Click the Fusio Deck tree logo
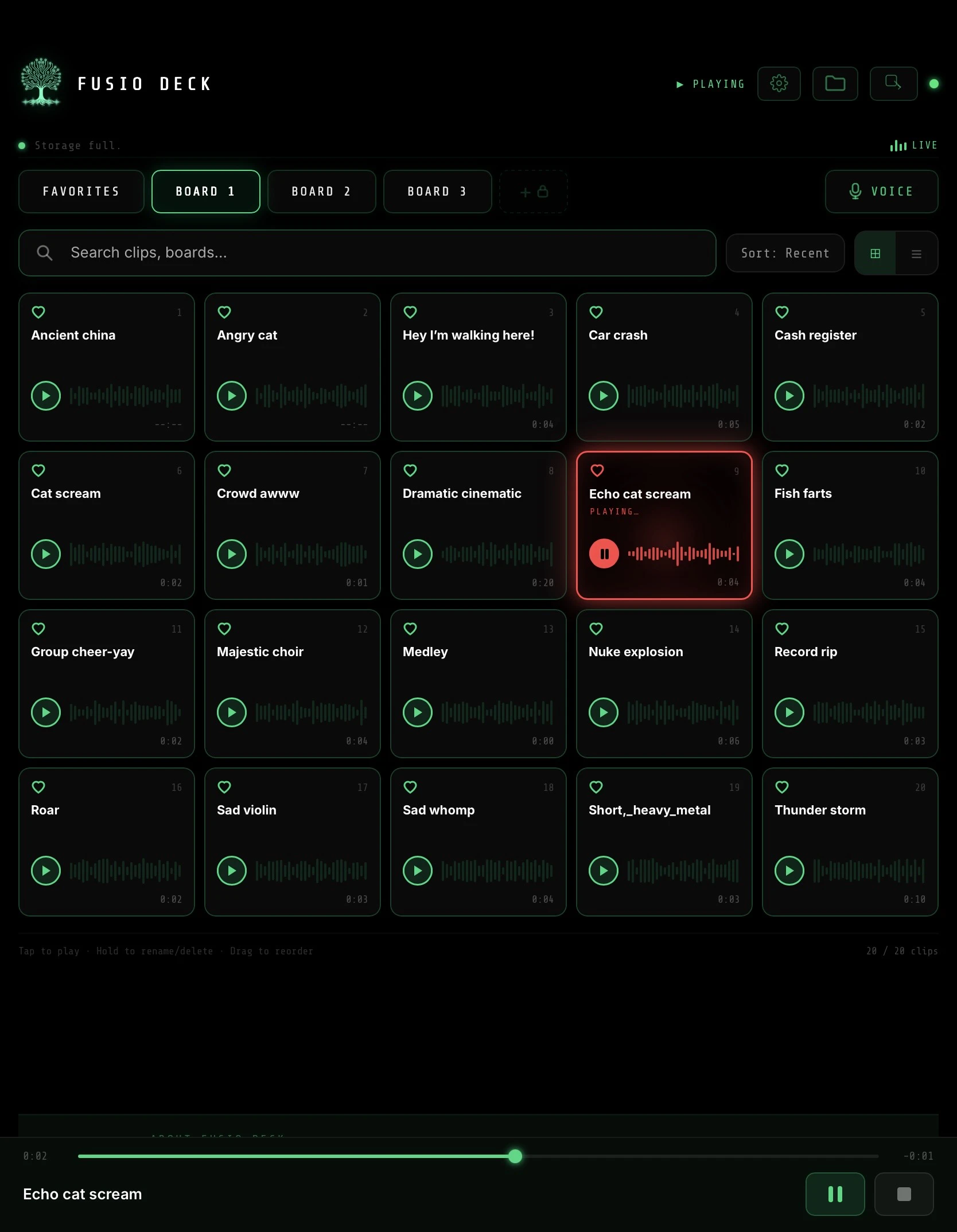The image size is (957, 1232). tap(41, 82)
